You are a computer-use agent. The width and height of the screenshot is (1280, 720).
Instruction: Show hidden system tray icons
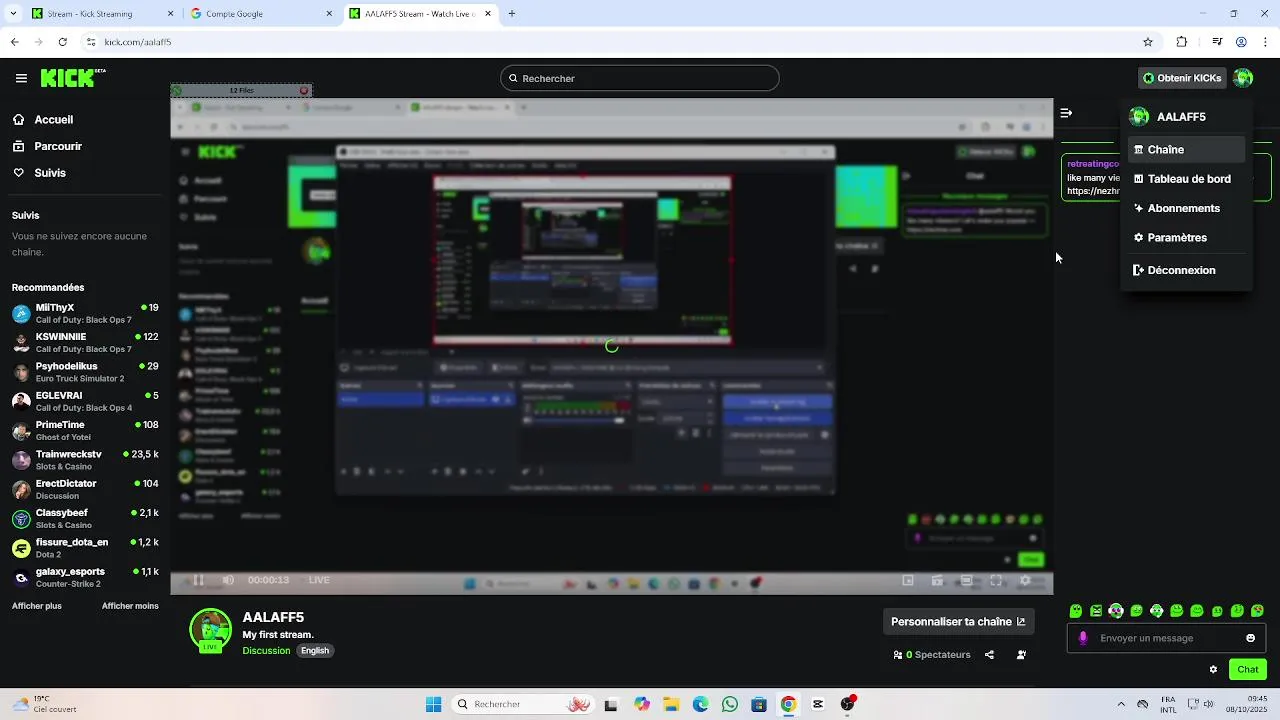[1120, 705]
